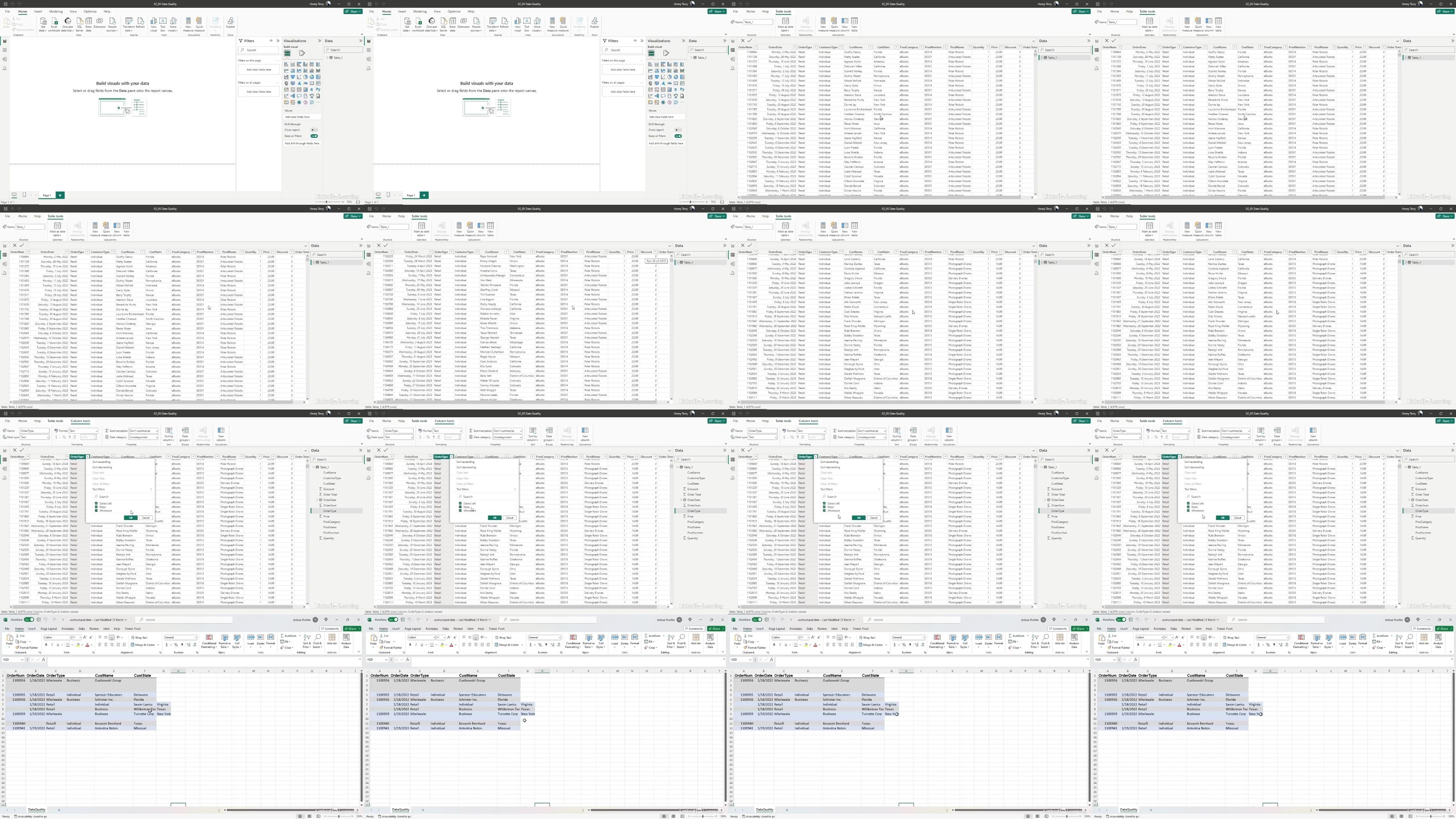The height and width of the screenshot is (819, 1456).
Task: Uncheck Wholesale checkbox in third row second frame
Action: pos(460,511)
